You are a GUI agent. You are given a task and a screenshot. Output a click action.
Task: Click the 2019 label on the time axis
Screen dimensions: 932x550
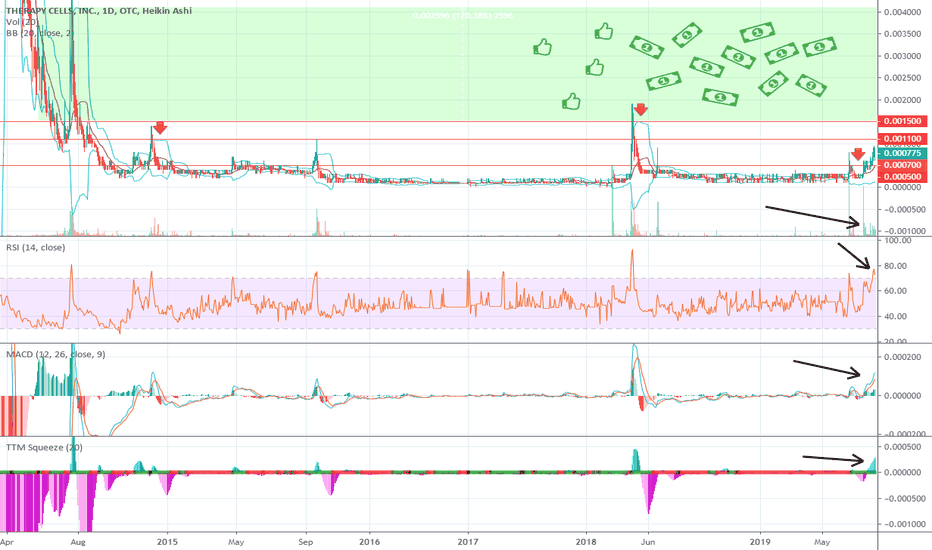tap(760, 542)
